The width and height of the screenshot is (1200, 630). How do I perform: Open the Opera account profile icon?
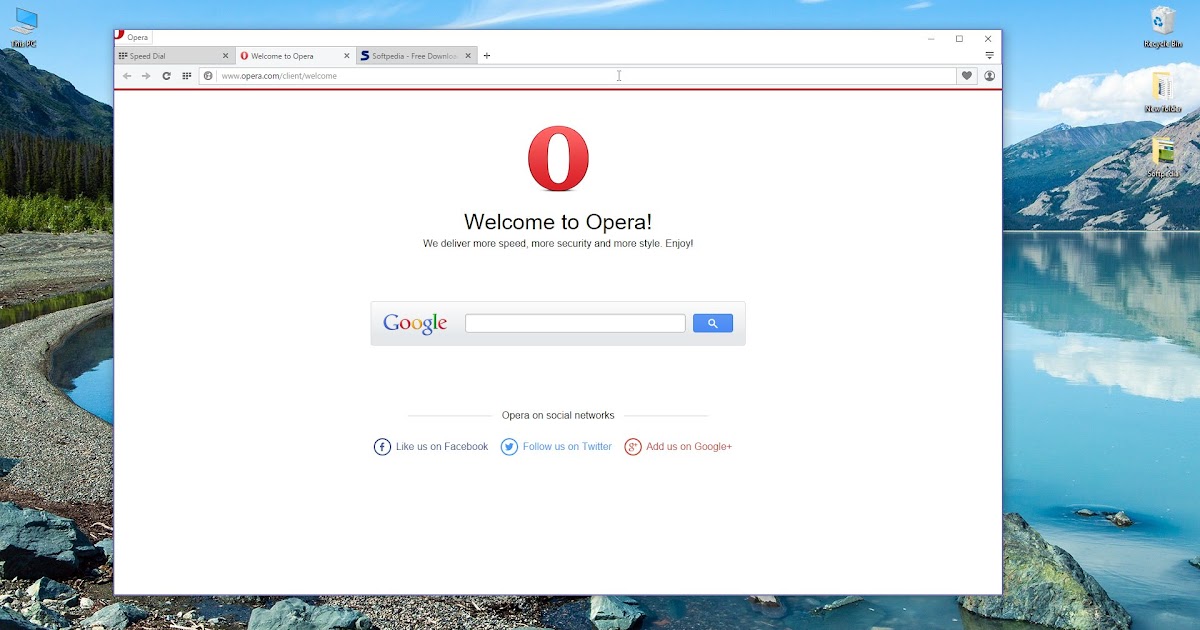click(x=989, y=76)
